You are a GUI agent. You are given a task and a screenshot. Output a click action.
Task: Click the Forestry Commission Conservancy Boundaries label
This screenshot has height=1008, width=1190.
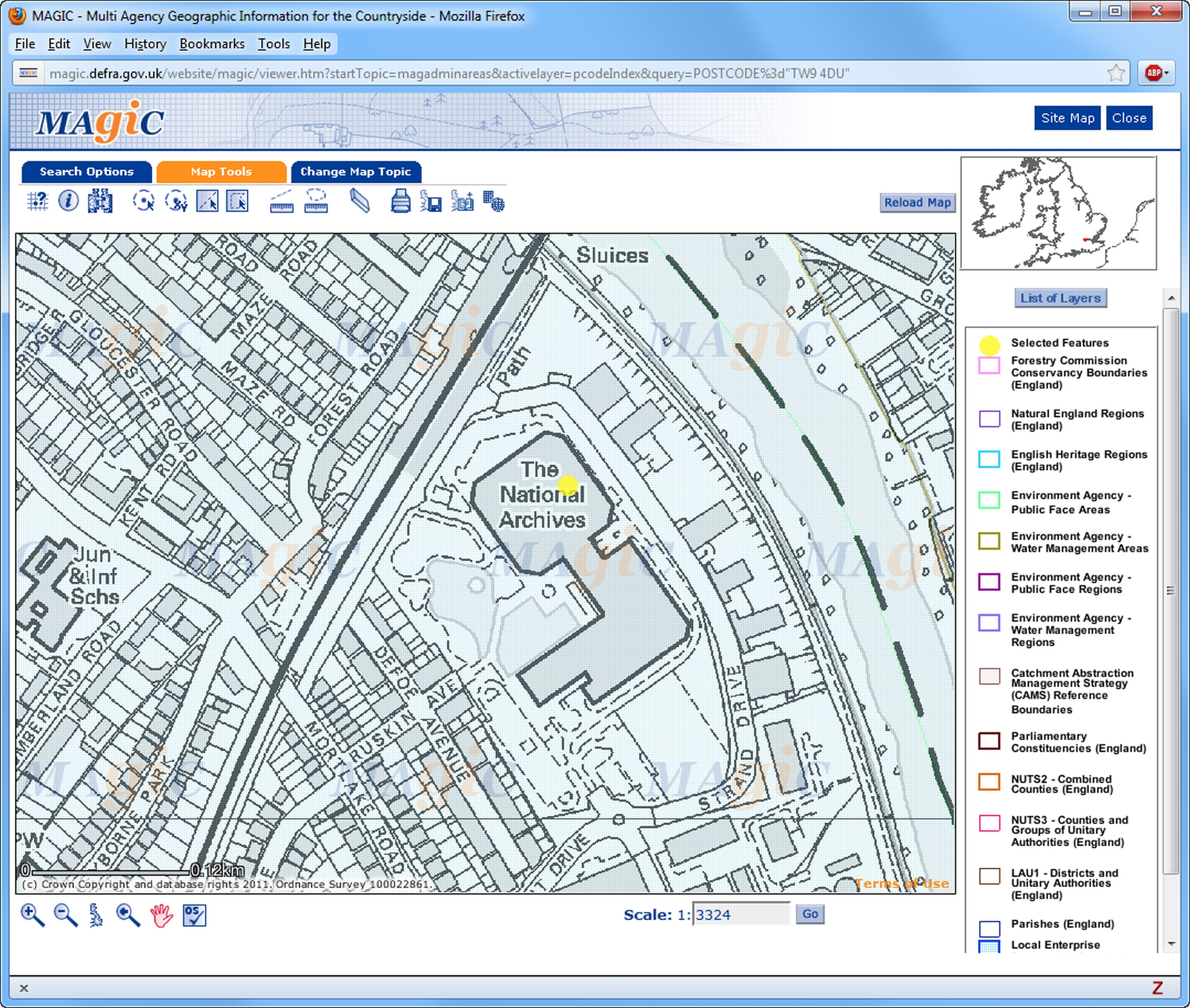(x=1079, y=373)
